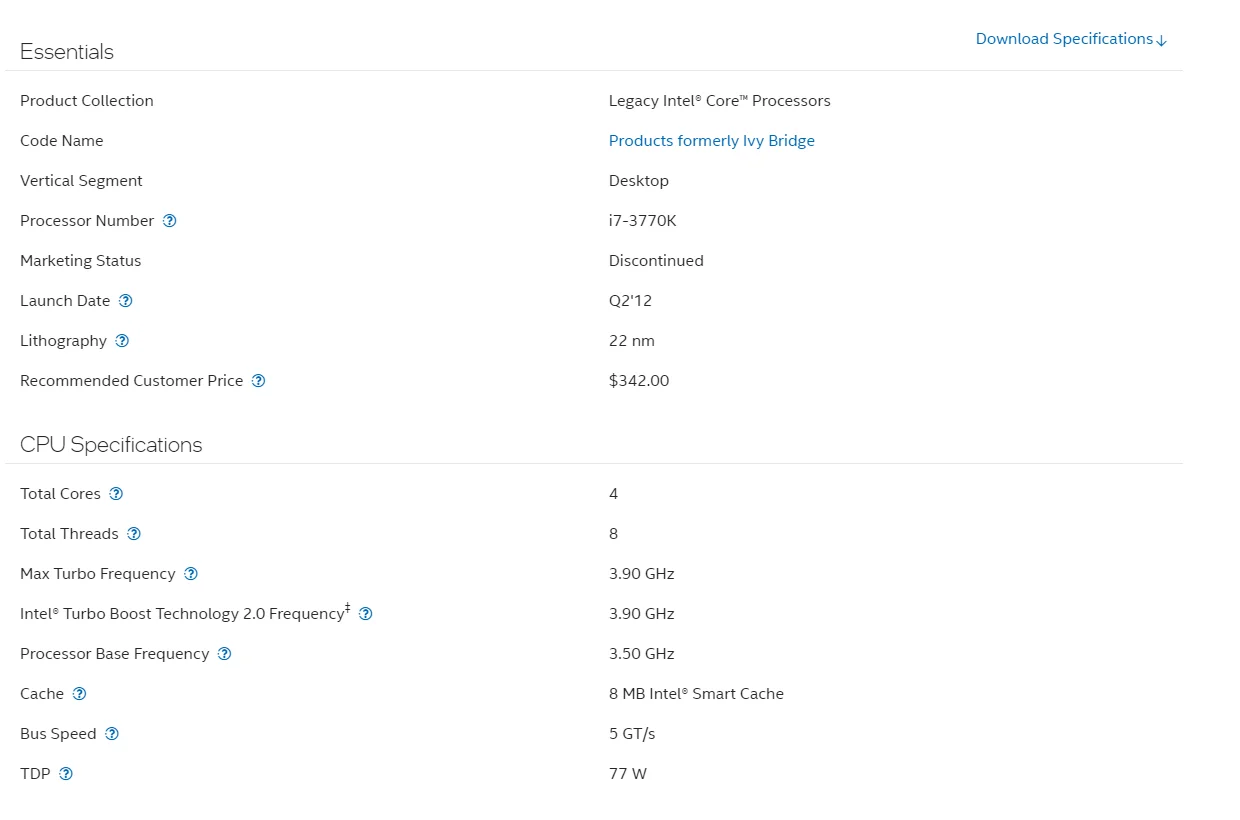Click the $342.00 price value
The image size is (1240, 820).
639,381
